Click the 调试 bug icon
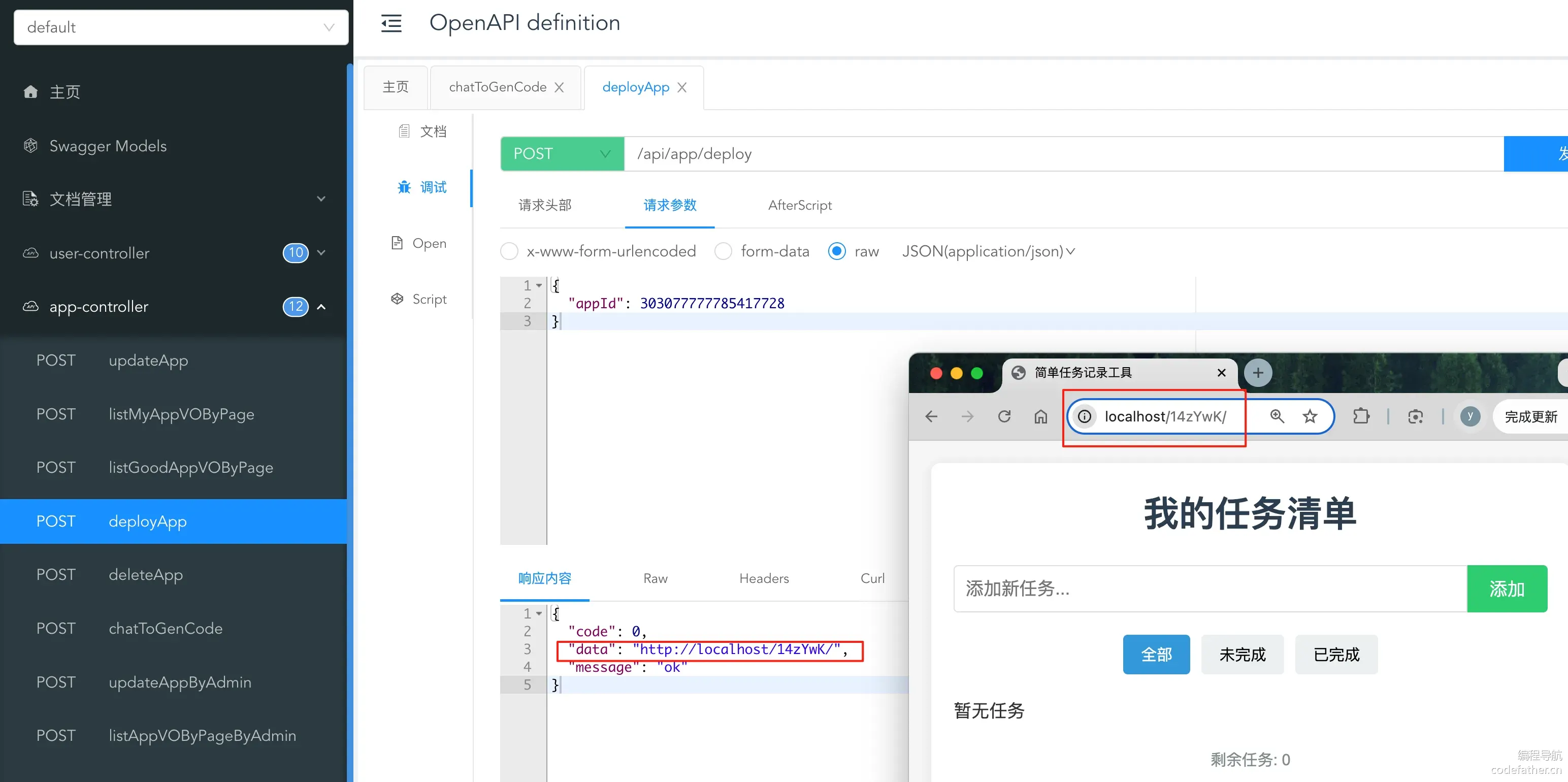The image size is (1568, 782). (x=404, y=187)
